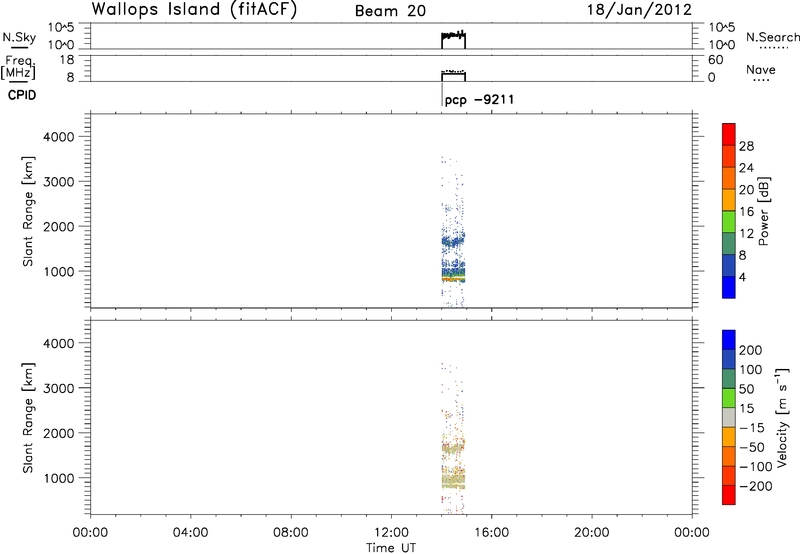Viewport: 800px width, 554px height.
Task: Click the blue top of the Velocity colorbar
Action: click(729, 340)
